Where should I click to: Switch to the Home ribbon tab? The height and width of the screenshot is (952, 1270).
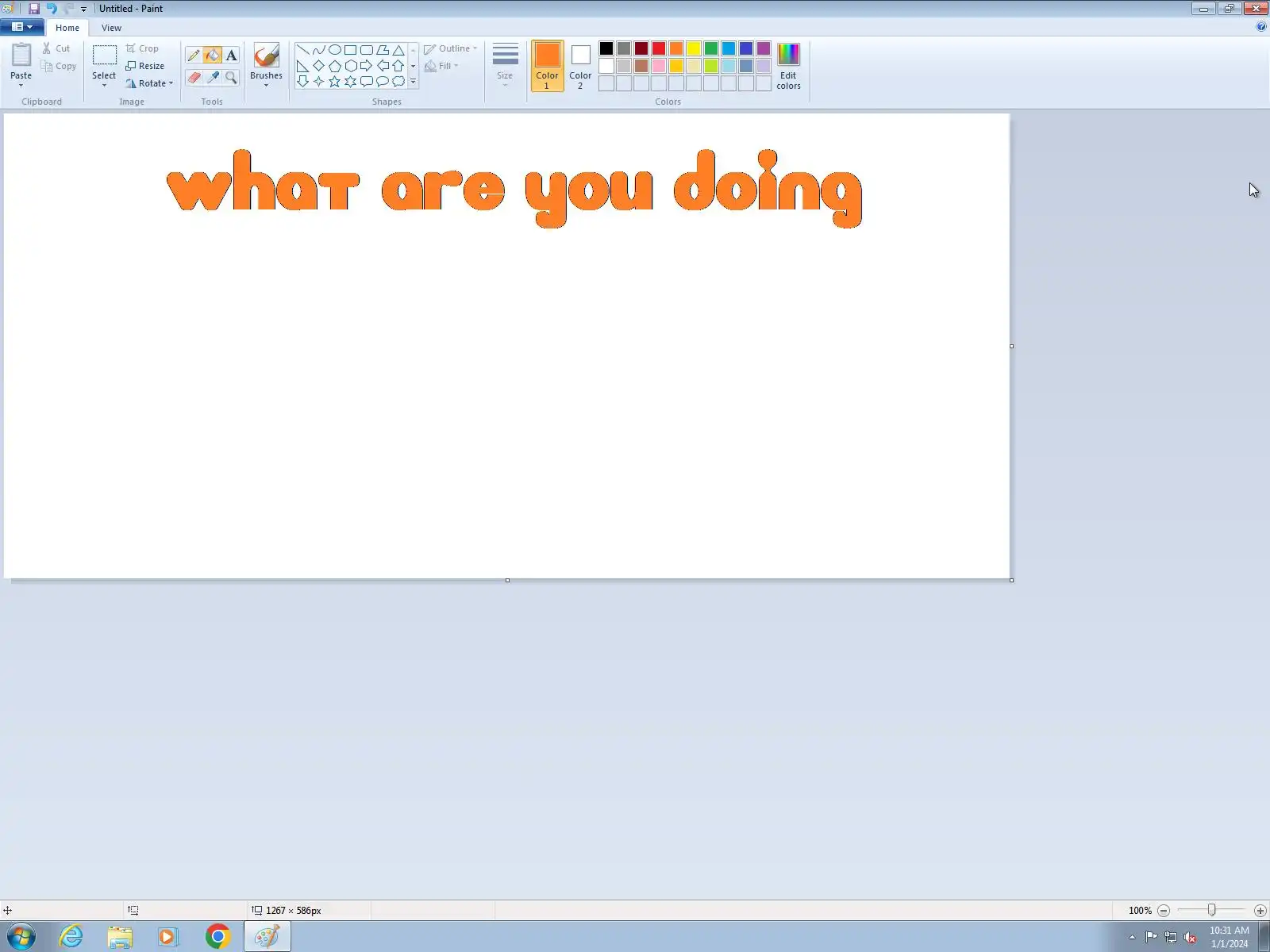[x=67, y=28]
